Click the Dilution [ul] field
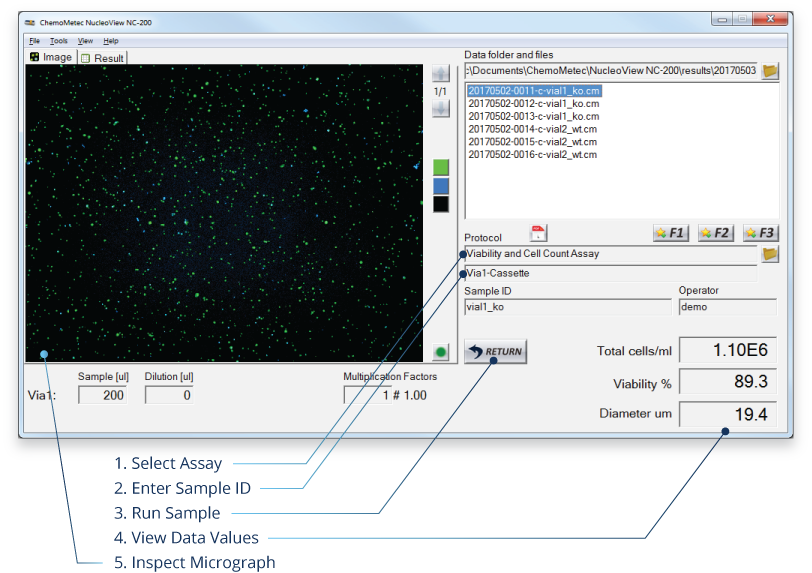Viewport: 812px width, 573px height. [169, 395]
